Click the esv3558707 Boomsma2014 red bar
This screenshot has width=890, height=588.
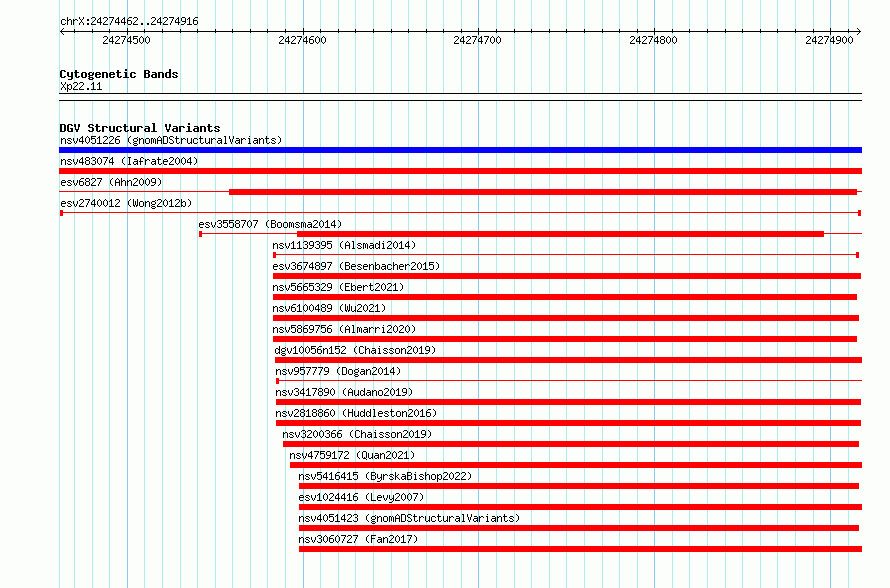pyautogui.click(x=560, y=234)
